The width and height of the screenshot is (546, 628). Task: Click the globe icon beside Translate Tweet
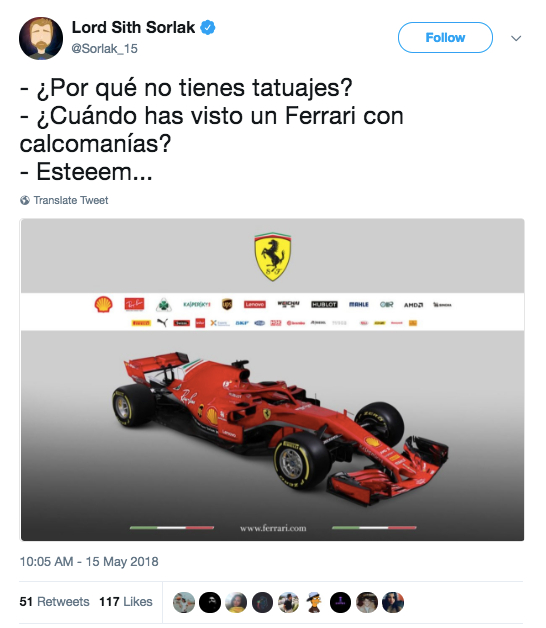(x=25, y=200)
